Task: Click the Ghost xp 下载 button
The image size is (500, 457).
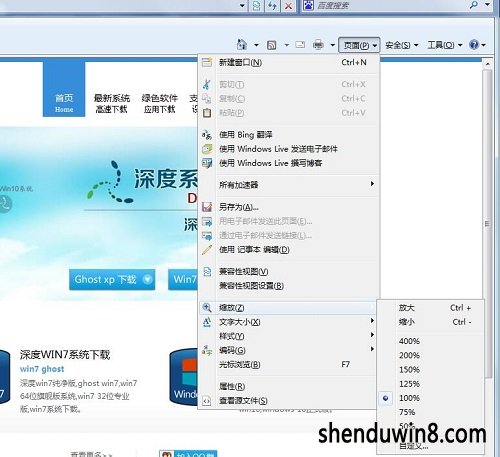Action: click(x=112, y=279)
